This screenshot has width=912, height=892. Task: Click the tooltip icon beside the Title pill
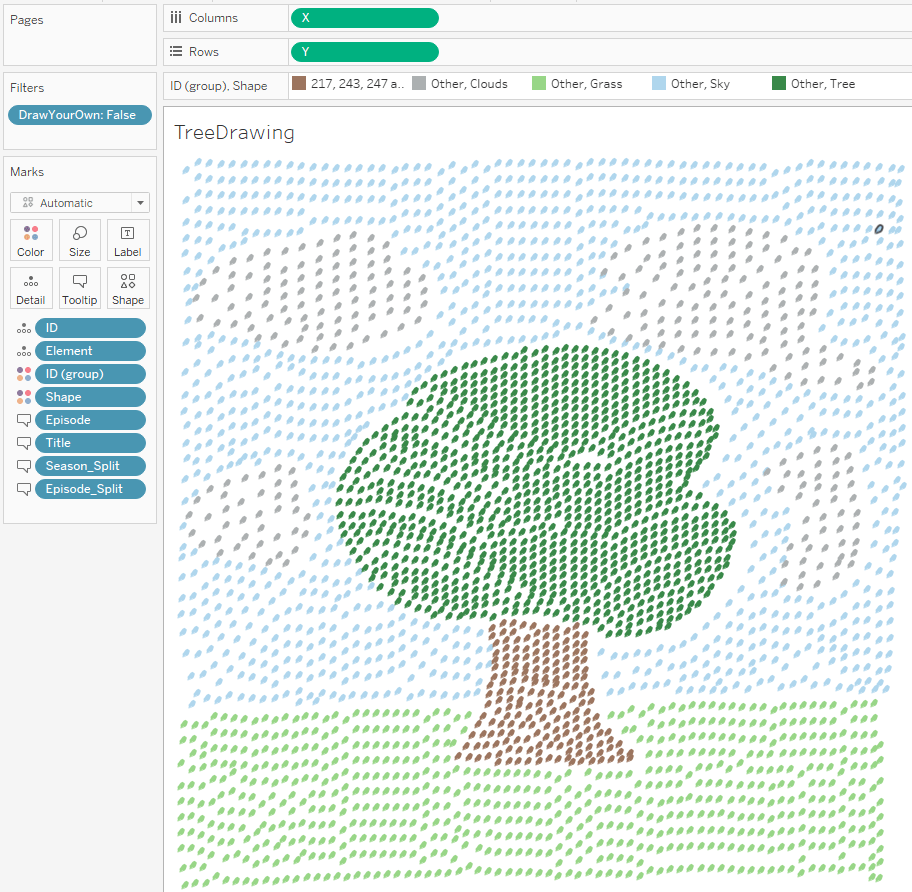pyautogui.click(x=24, y=443)
